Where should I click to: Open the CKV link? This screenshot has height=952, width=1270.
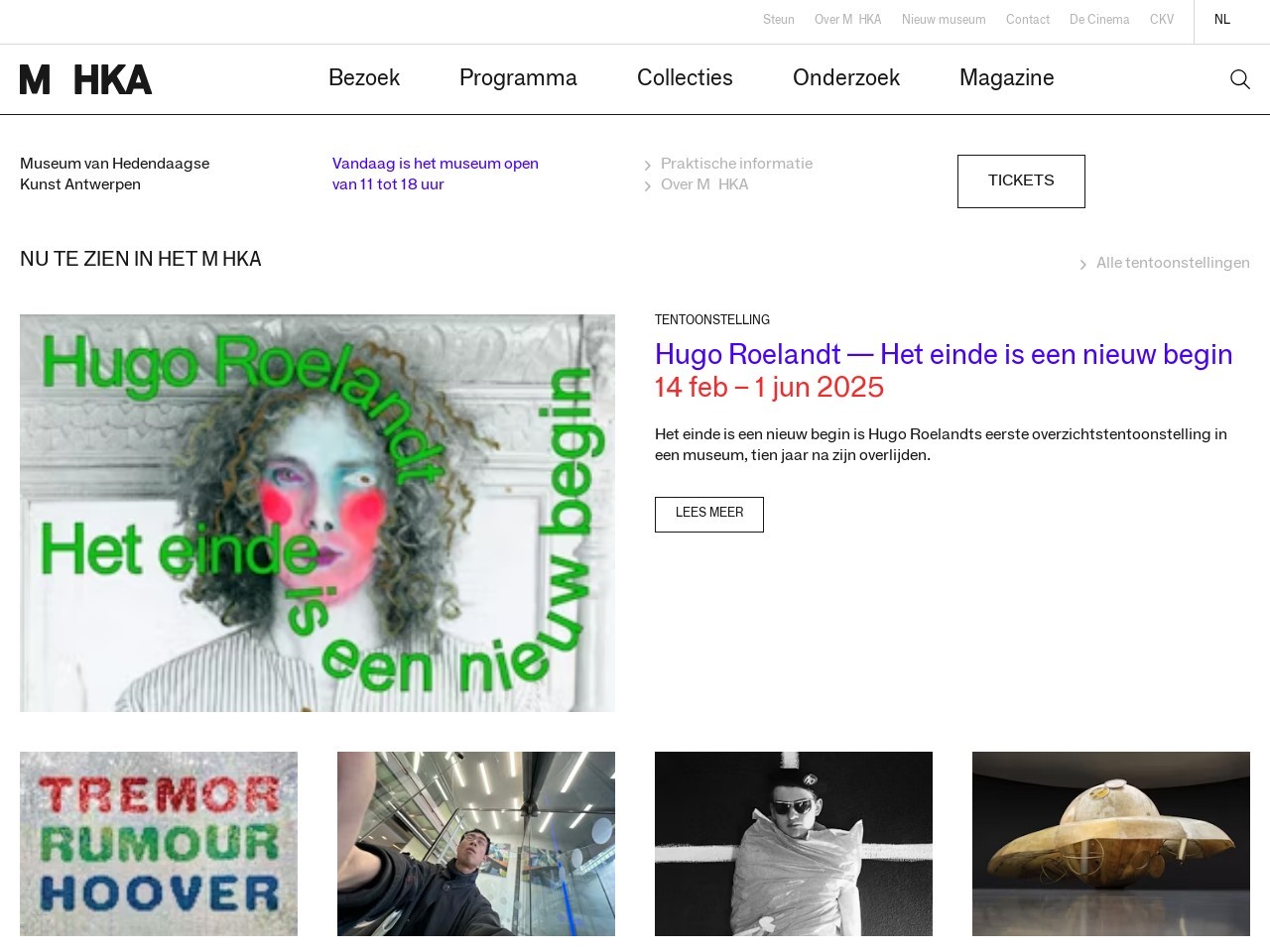(1162, 20)
